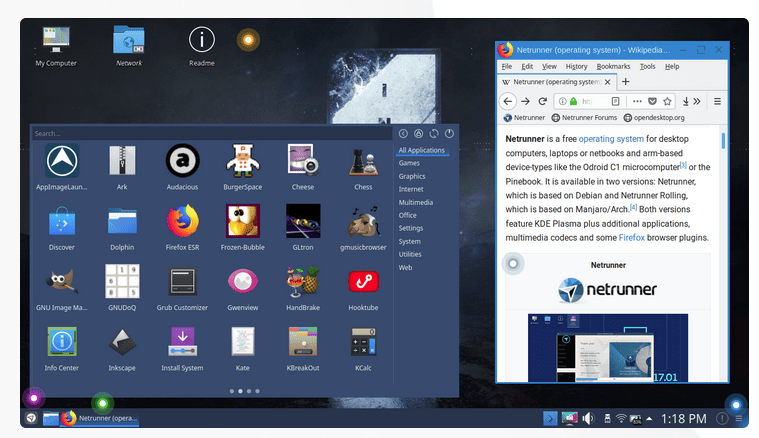Open WiFi network tray icon
The image size is (759, 438).
click(621, 418)
